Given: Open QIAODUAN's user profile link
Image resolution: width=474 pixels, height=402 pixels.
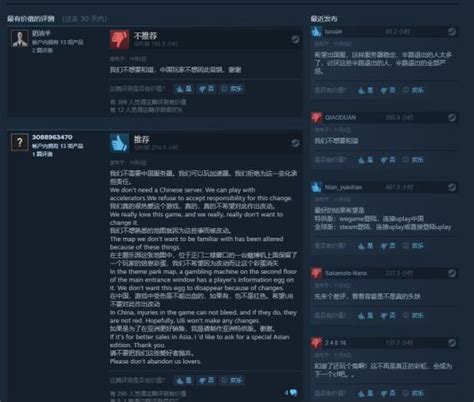Looking at the screenshot, I should 340,117.
